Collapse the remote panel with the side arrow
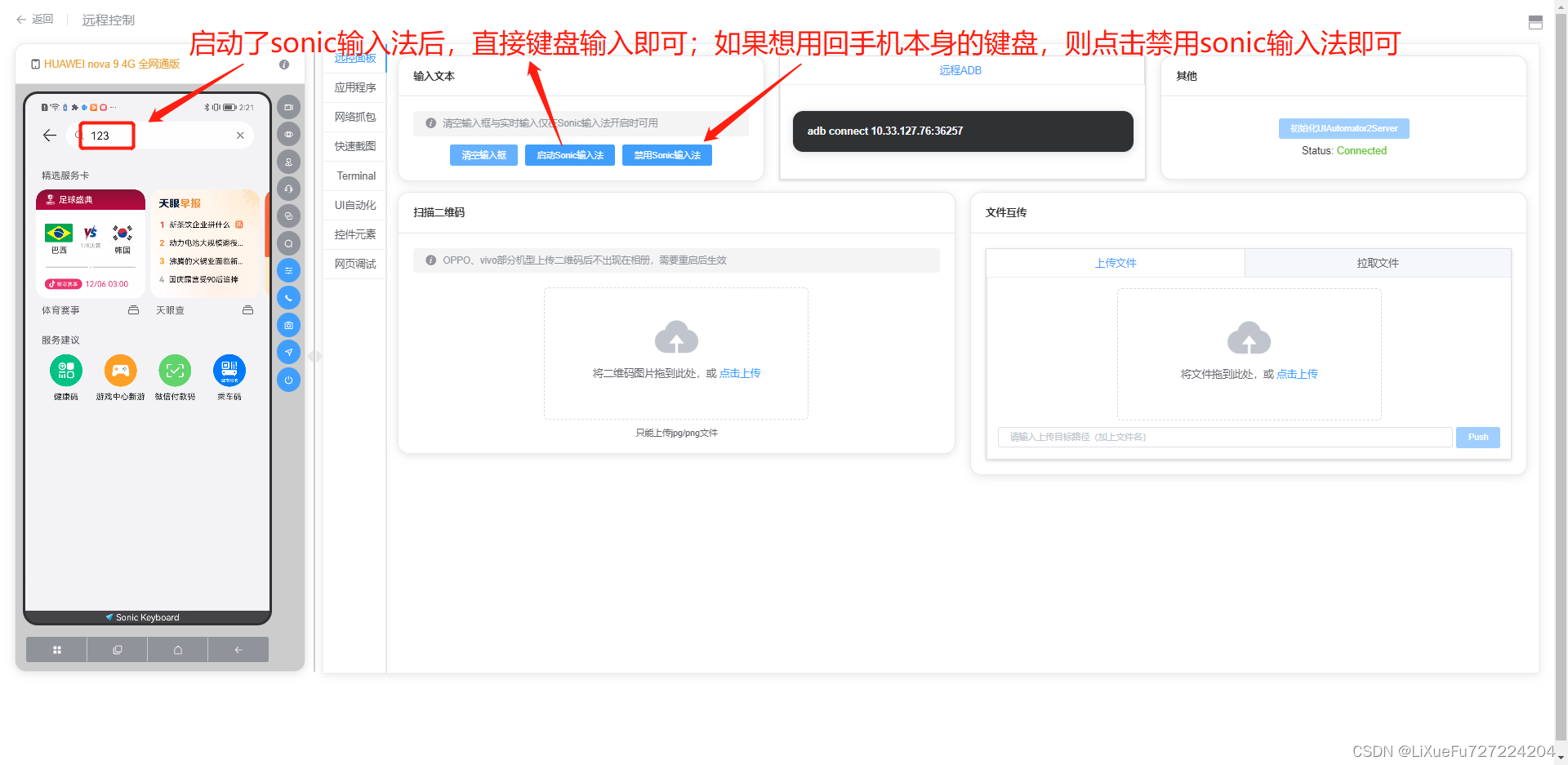 (315, 356)
